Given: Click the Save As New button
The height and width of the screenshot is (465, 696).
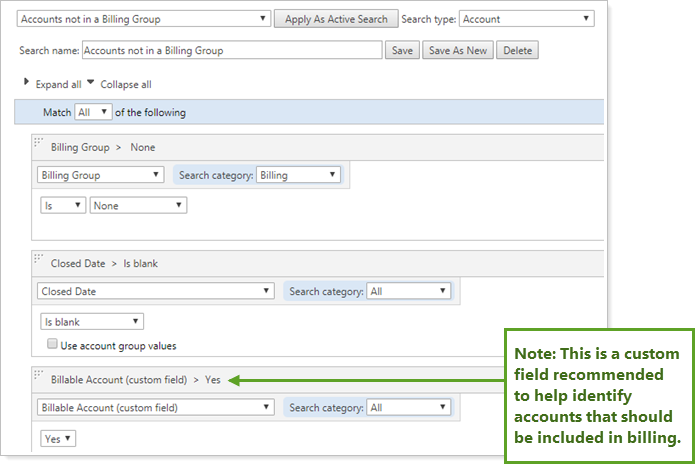Looking at the screenshot, I should pyautogui.click(x=458, y=51).
